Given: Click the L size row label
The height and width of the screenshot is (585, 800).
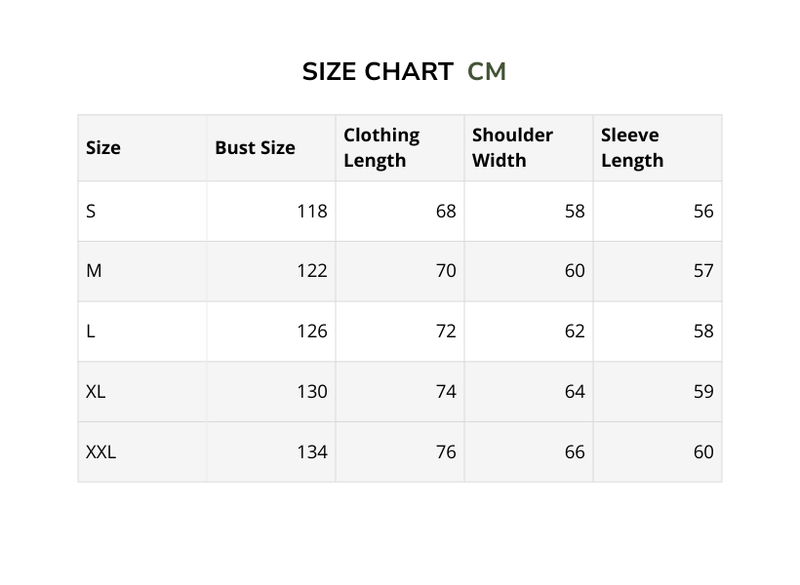Looking at the screenshot, I should [x=91, y=331].
